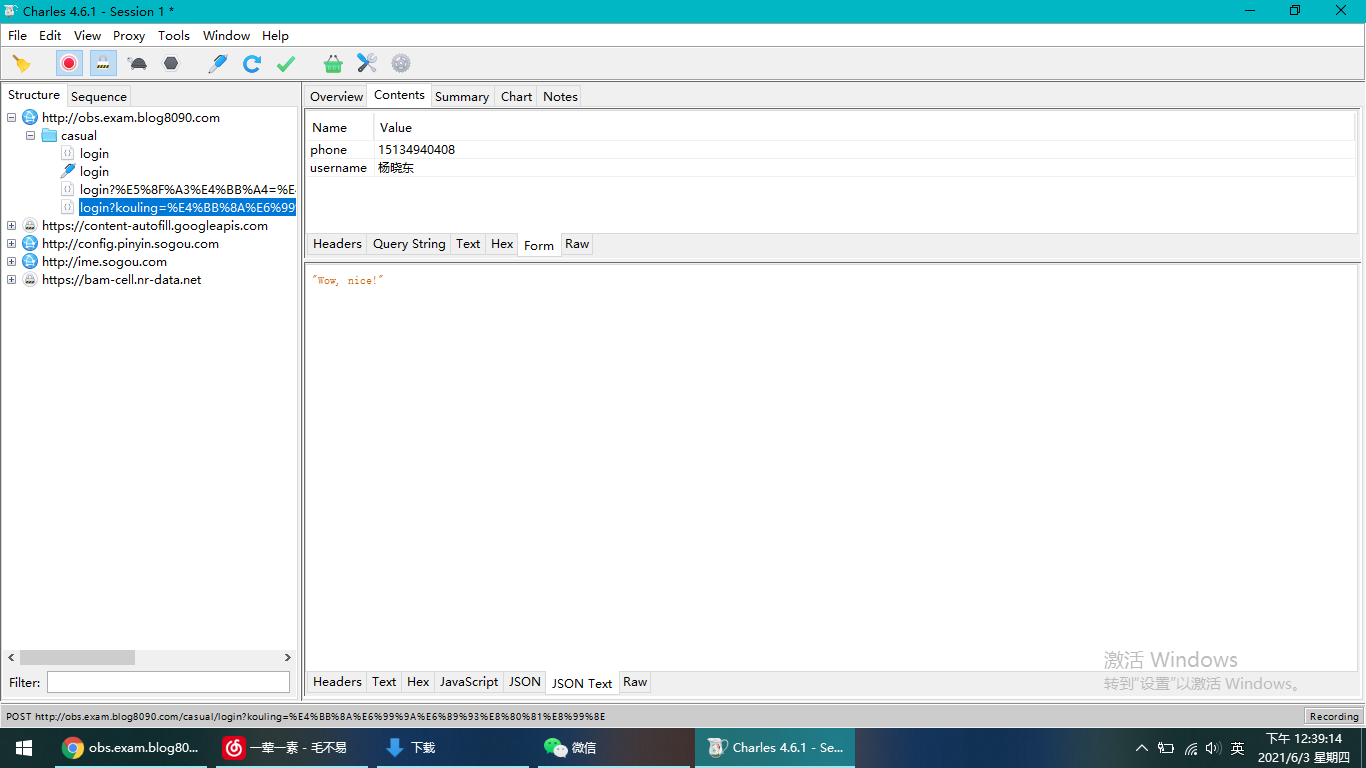Screen dimensions: 1366x768
Task: Select login?kouling request row
Action: point(187,208)
